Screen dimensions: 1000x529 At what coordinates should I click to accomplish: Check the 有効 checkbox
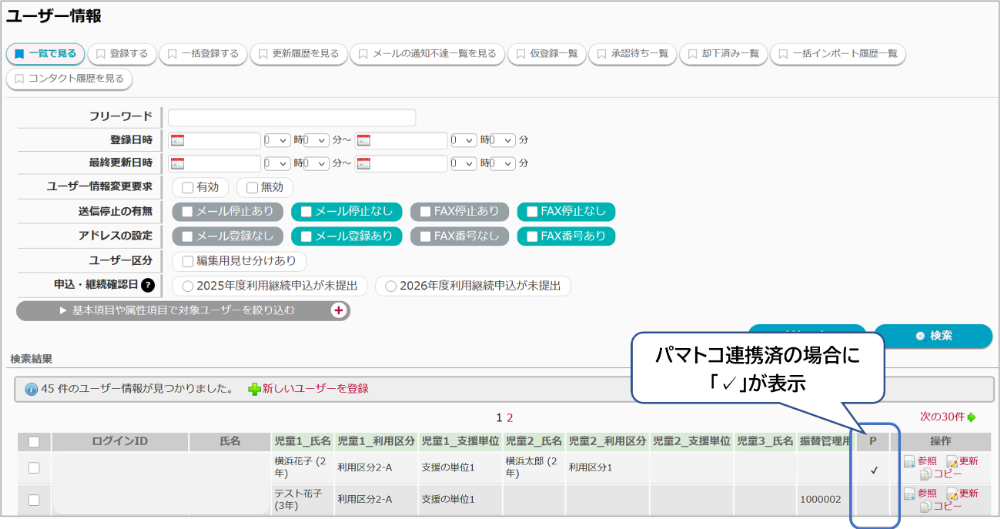186,187
